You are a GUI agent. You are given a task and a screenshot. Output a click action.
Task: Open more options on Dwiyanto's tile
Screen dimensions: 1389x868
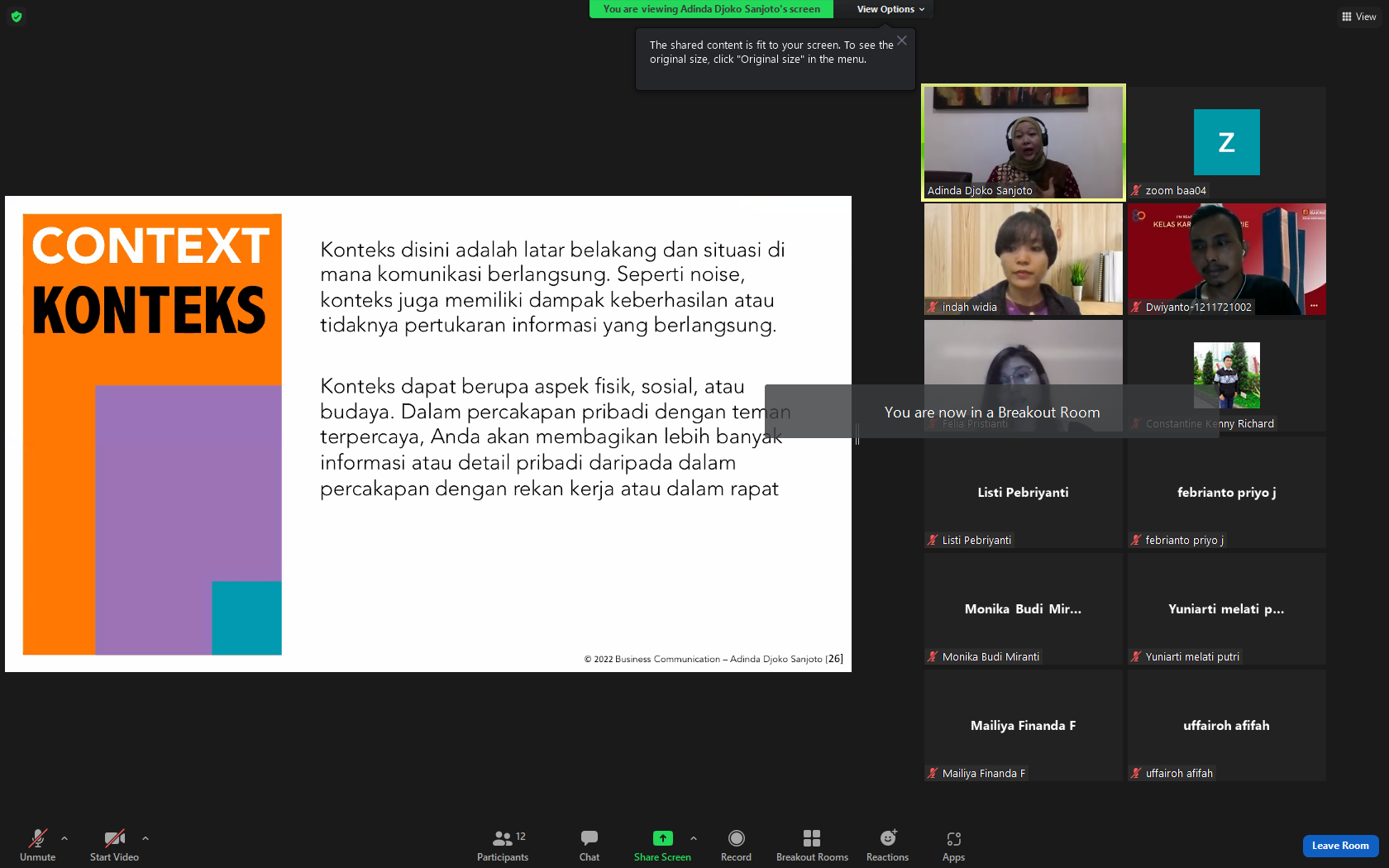coord(1314,306)
